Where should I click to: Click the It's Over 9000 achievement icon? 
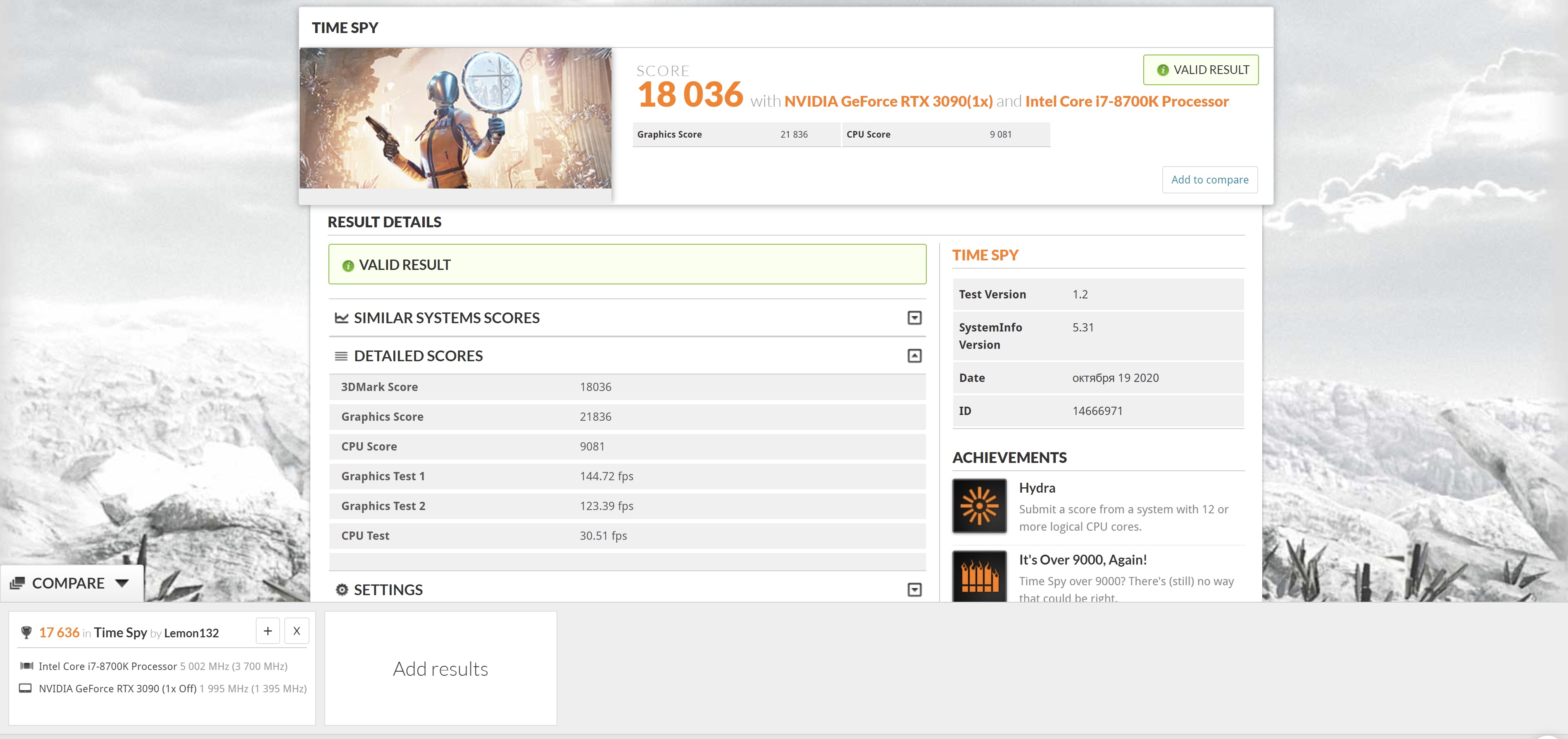(979, 576)
